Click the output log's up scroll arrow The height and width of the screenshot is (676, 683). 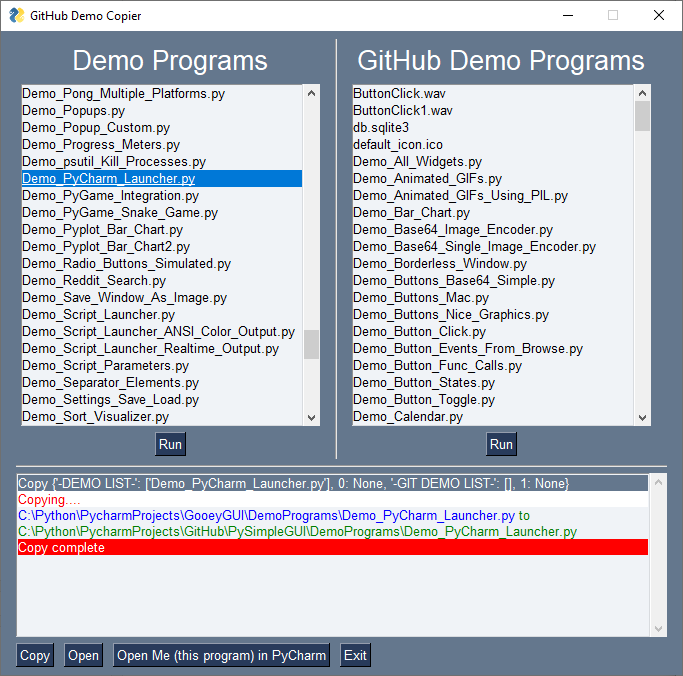pos(658,482)
